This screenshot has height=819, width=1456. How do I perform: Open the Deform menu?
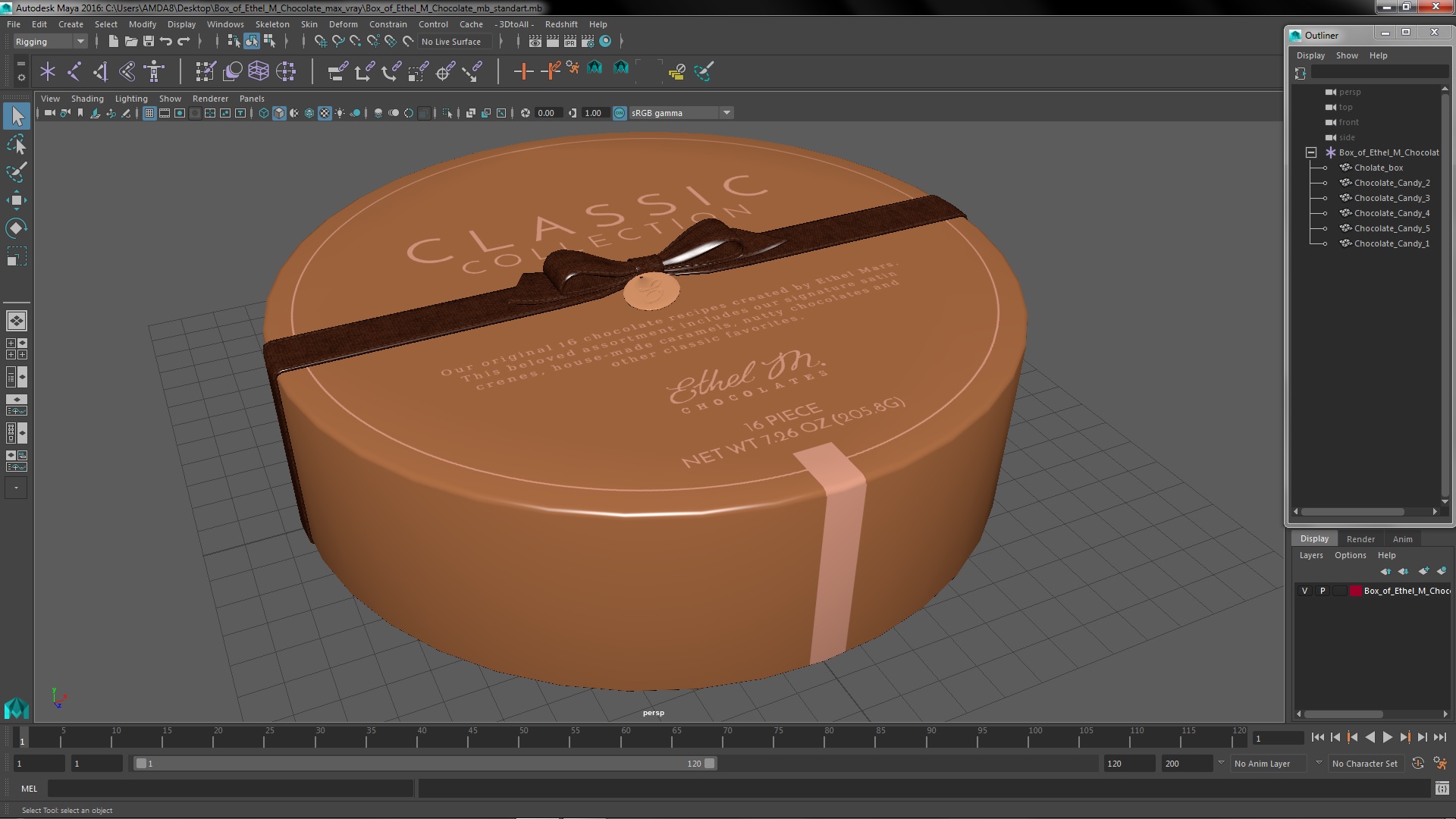click(x=343, y=24)
